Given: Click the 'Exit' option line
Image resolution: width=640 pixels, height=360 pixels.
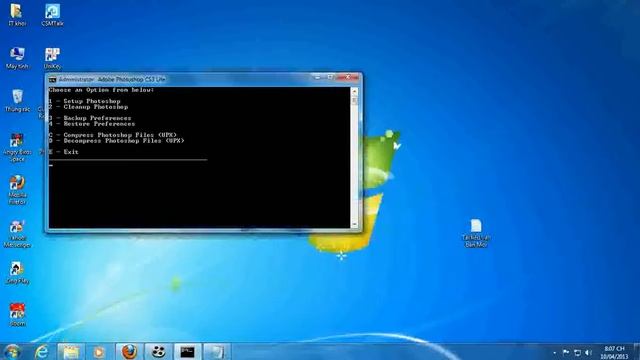Looking at the screenshot, I should tap(64, 152).
